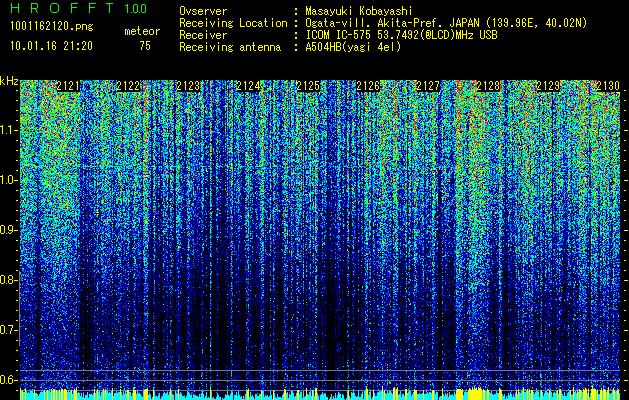Click the 2123 time marker

click(x=188, y=86)
